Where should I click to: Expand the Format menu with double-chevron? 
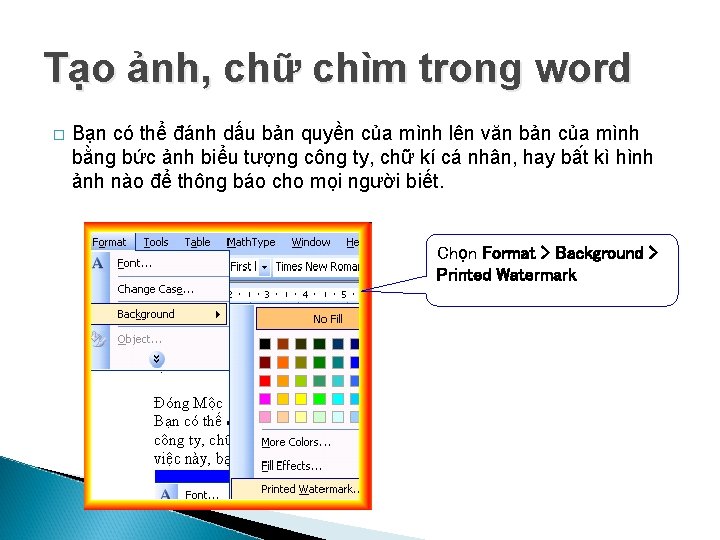coord(157,359)
